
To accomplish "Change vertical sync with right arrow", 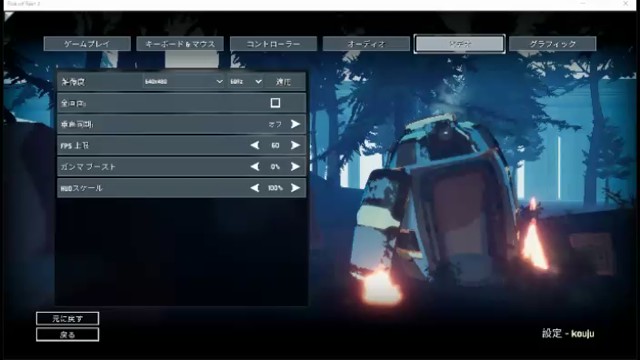I will click(295, 124).
